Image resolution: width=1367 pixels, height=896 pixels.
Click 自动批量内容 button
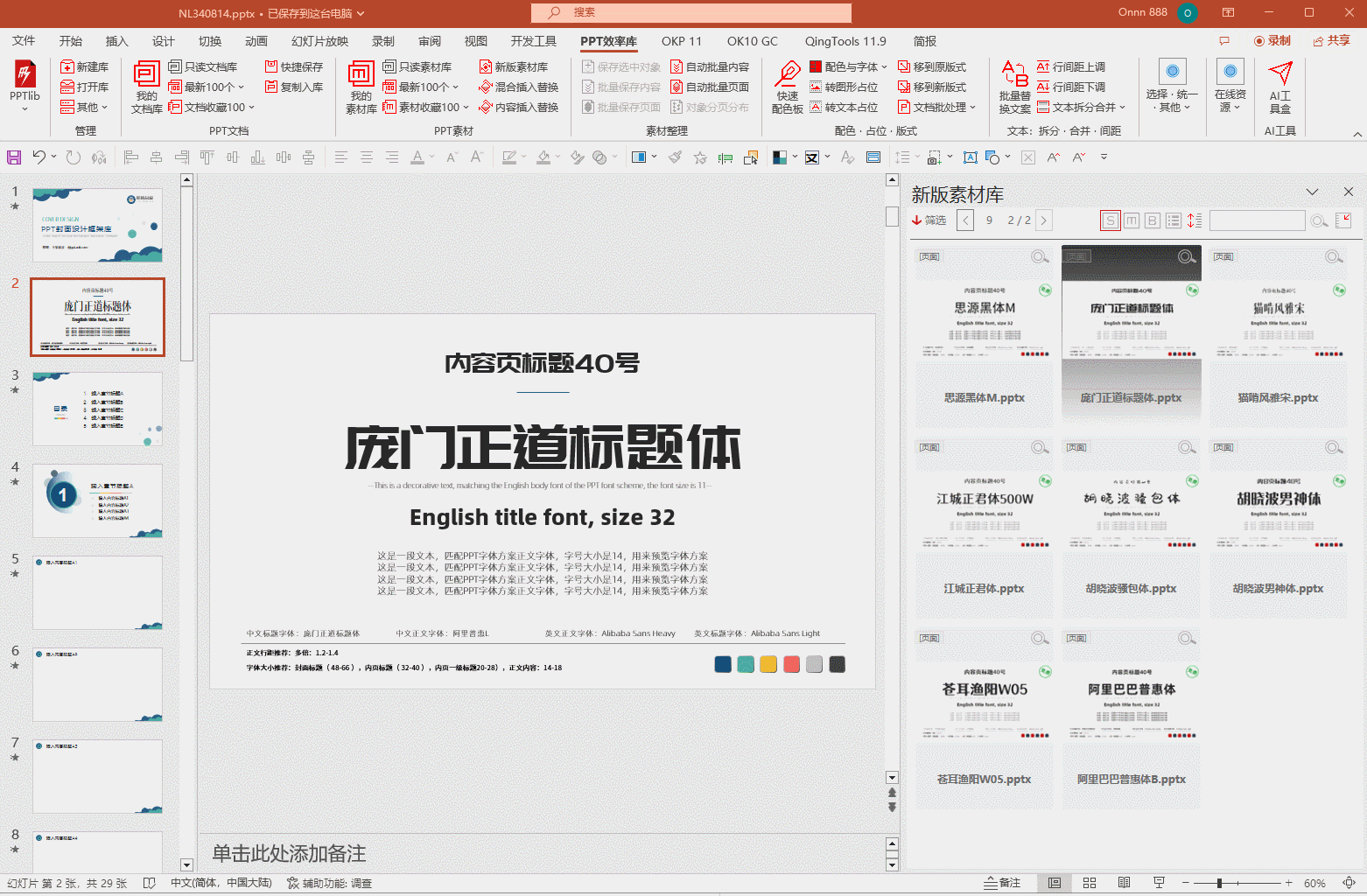[x=710, y=66]
